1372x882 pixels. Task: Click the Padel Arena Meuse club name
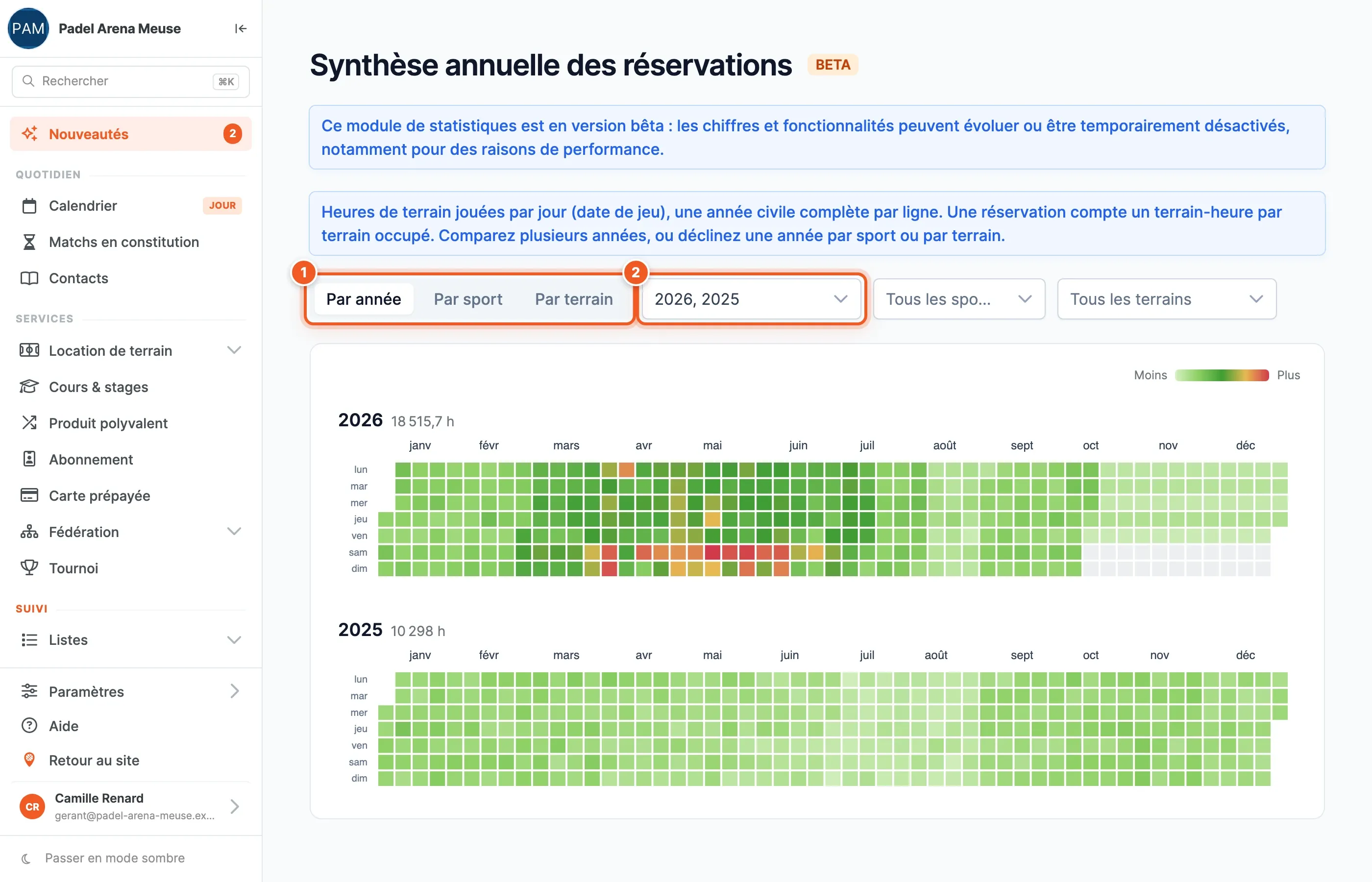(120, 28)
